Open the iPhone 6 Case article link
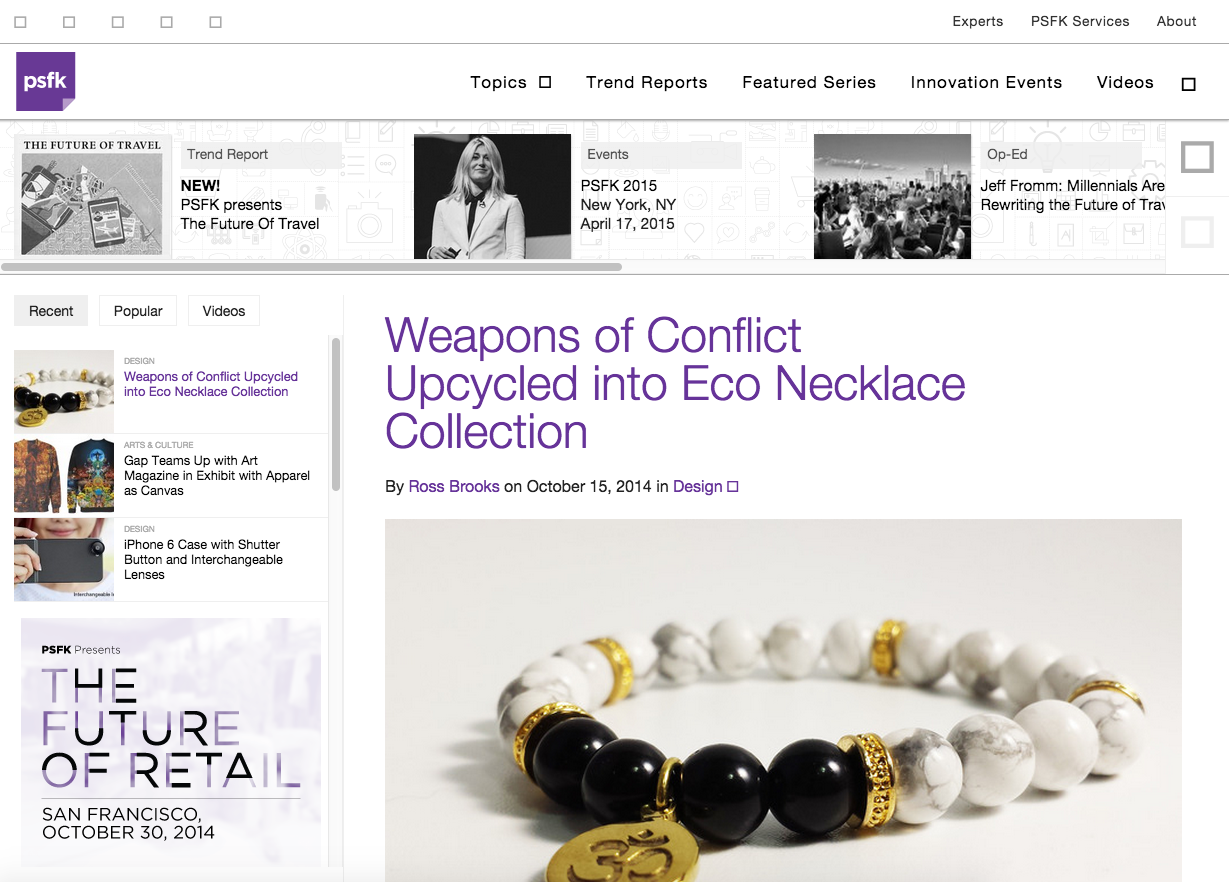This screenshot has width=1229, height=882. coord(203,560)
